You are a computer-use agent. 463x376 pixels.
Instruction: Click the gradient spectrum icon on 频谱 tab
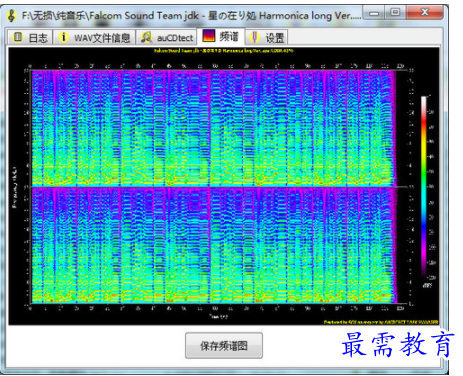[208, 35]
